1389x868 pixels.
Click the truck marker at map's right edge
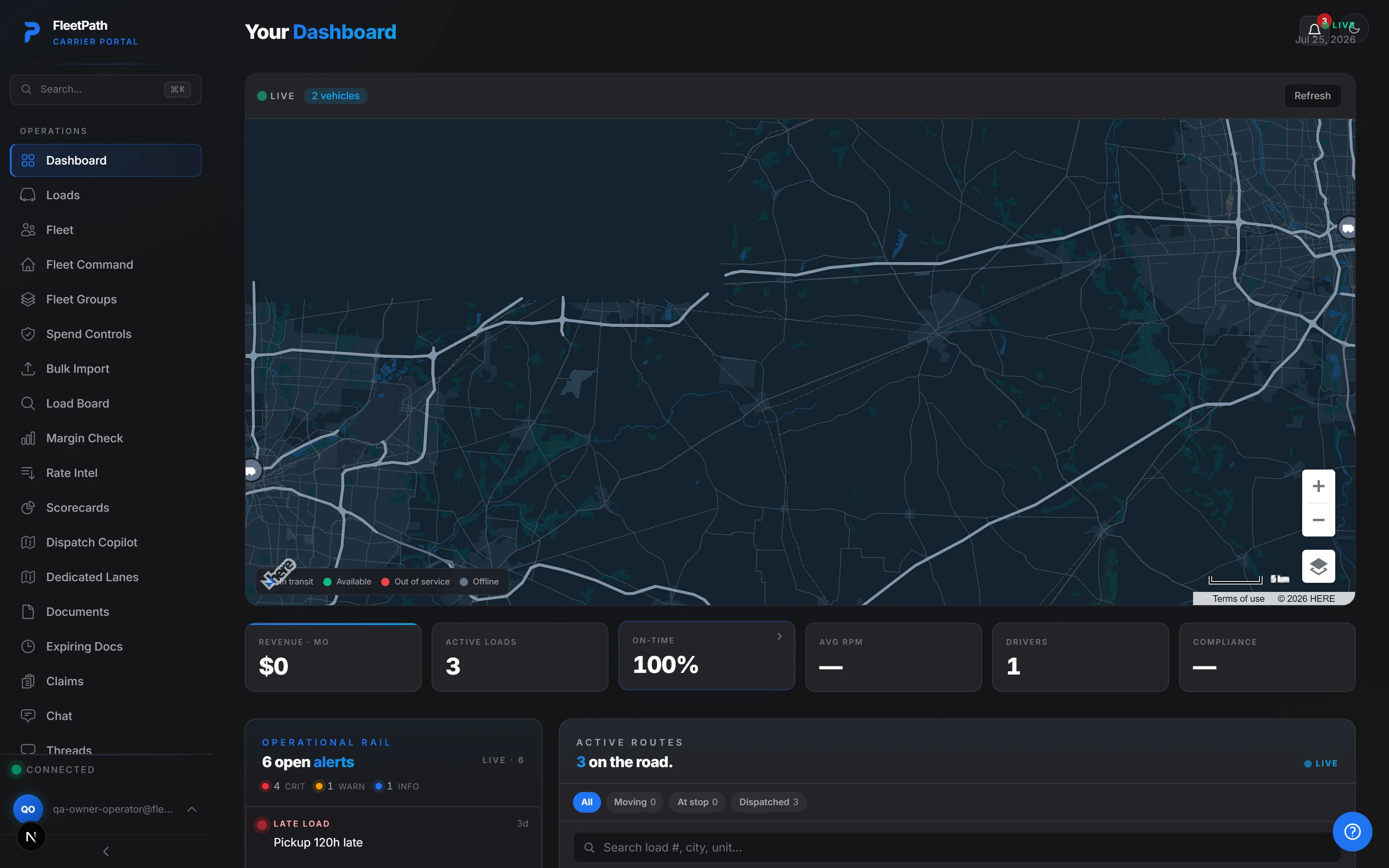point(1347,228)
